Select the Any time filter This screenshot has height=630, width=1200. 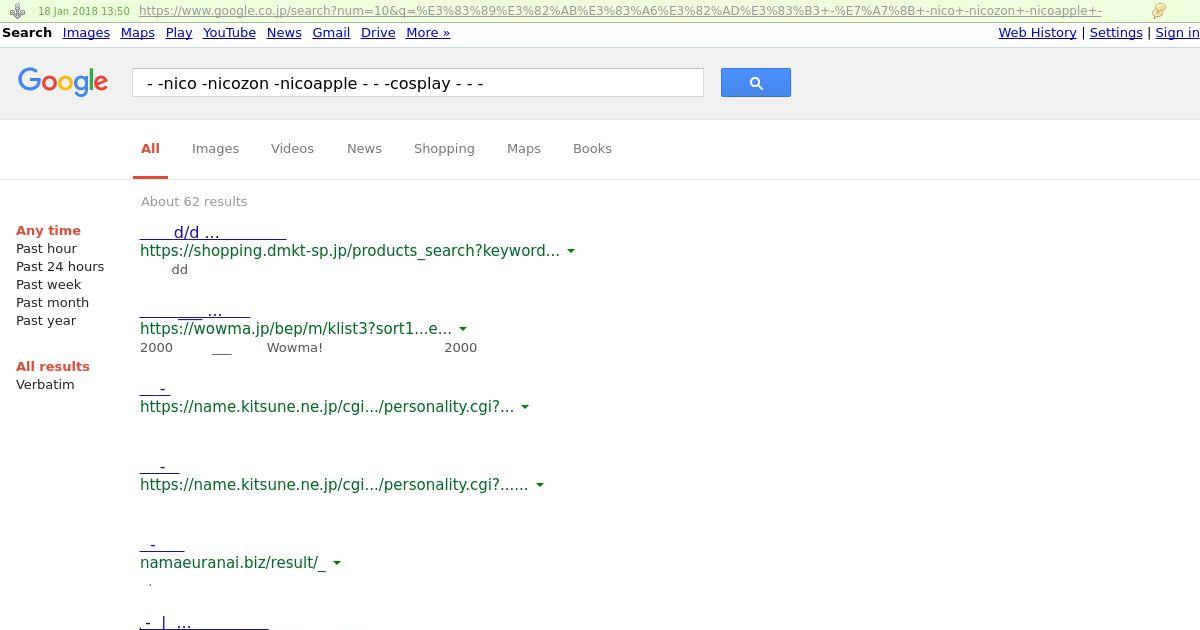click(x=48, y=231)
